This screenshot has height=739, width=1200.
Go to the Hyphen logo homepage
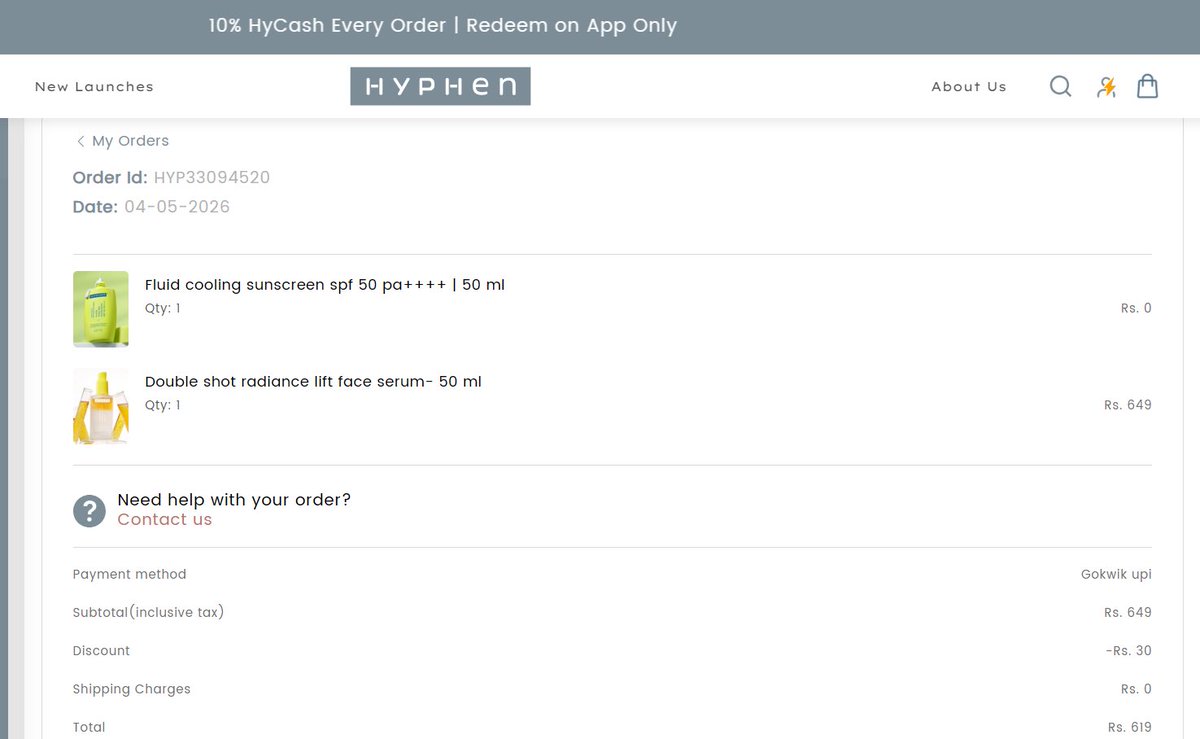(440, 86)
